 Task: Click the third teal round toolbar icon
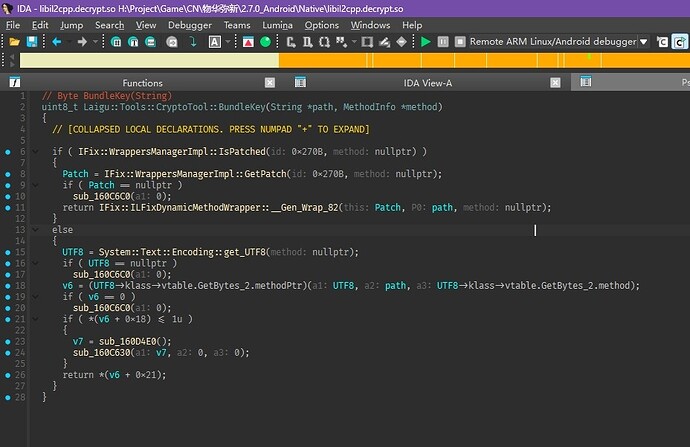click(x=150, y=42)
